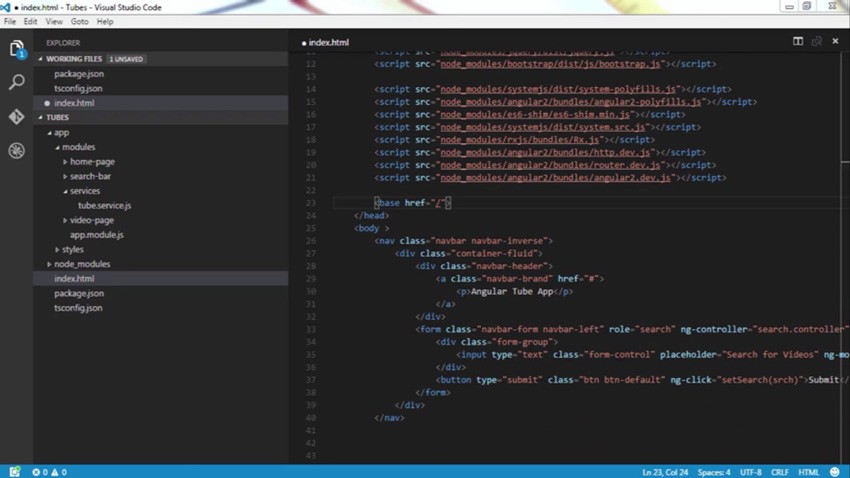Click the VS Code logo in title bar

[5, 7]
